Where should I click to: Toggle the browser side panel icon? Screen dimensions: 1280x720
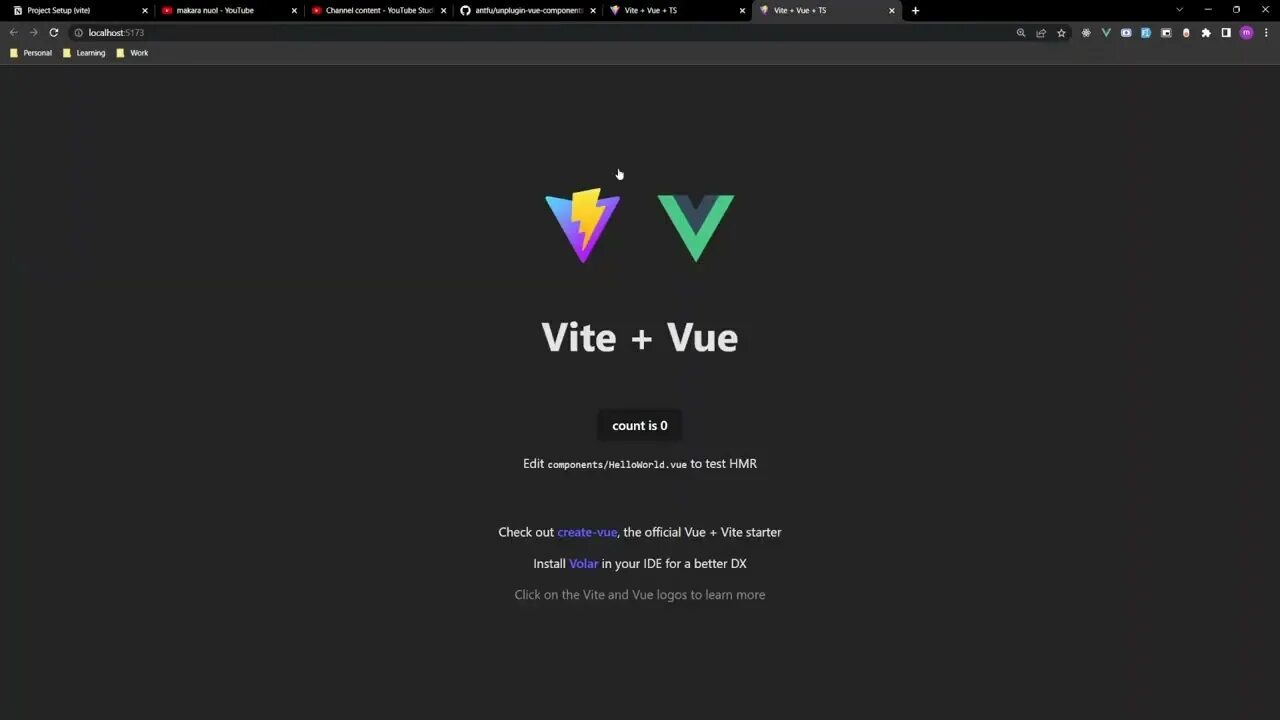point(1226,33)
